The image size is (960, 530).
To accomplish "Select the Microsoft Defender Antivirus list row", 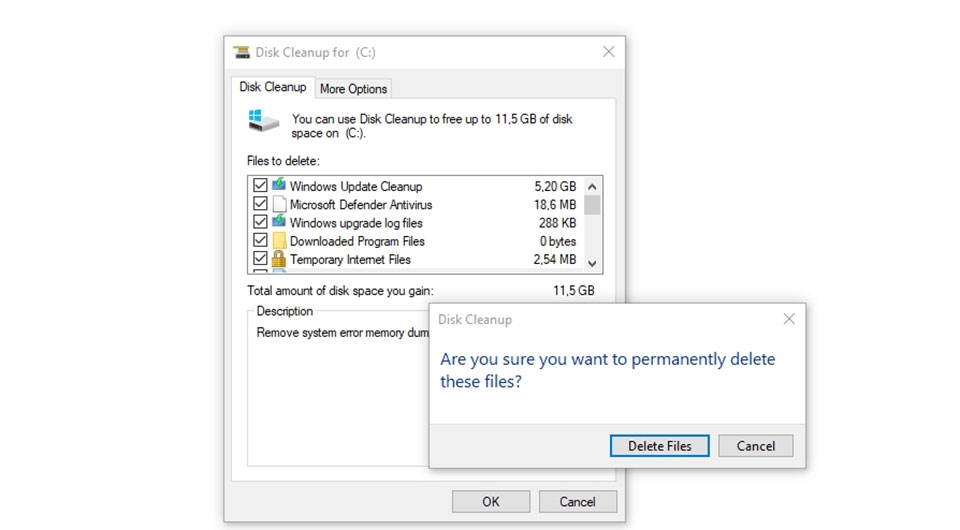I will (416, 204).
